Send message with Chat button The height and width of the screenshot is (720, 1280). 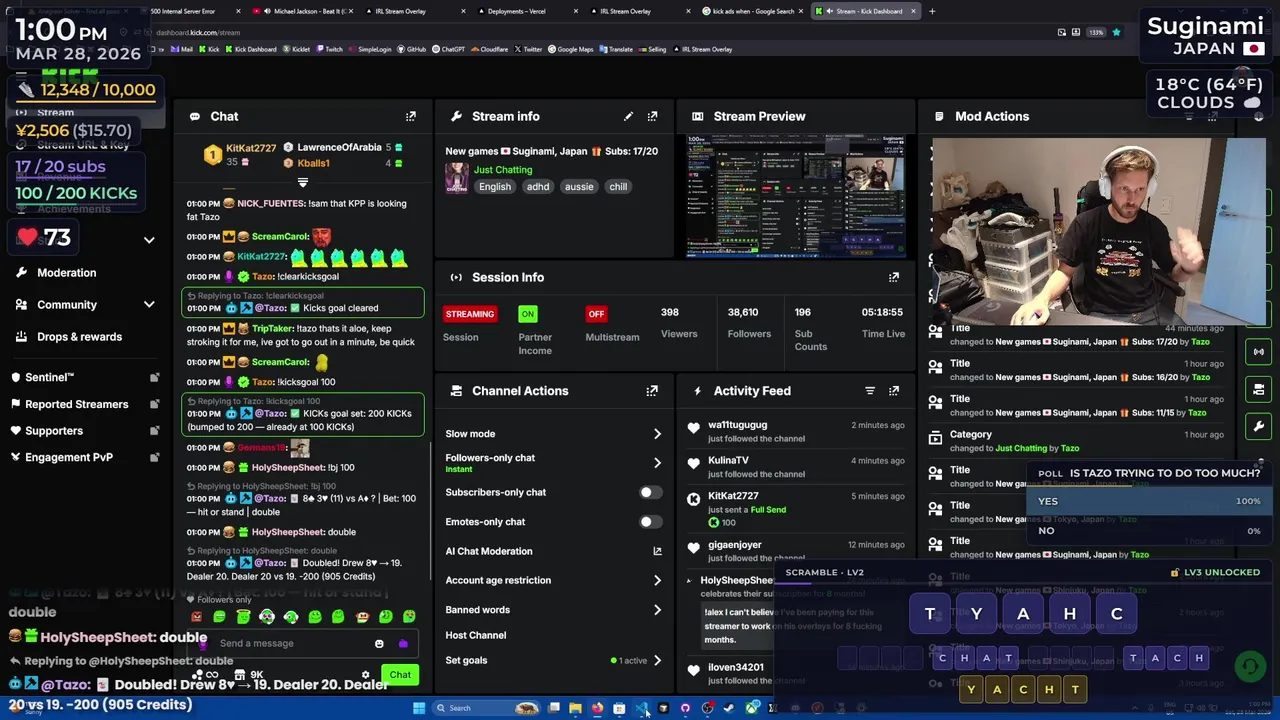(400, 675)
